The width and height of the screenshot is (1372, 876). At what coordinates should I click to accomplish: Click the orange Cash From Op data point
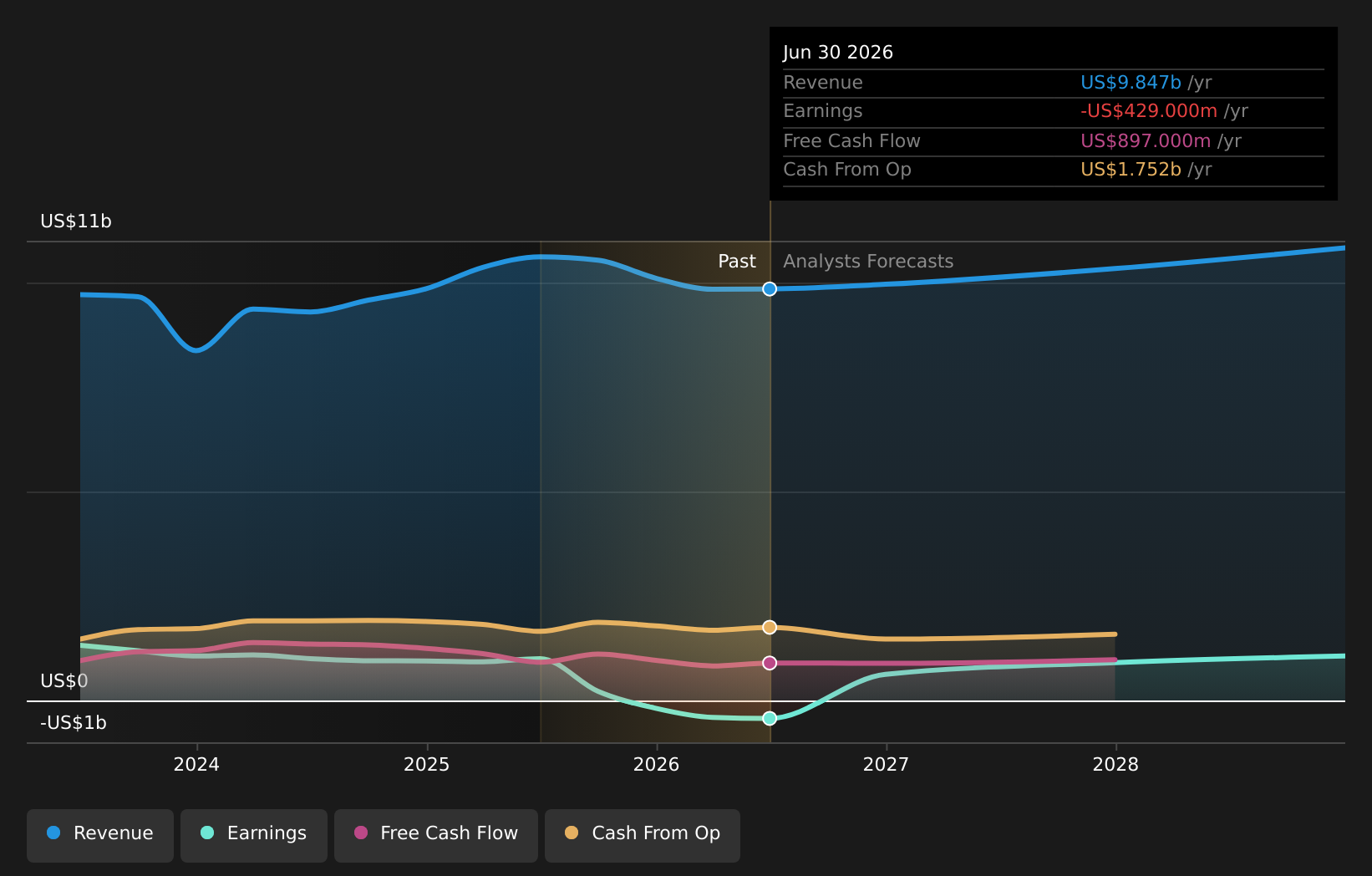[770, 627]
